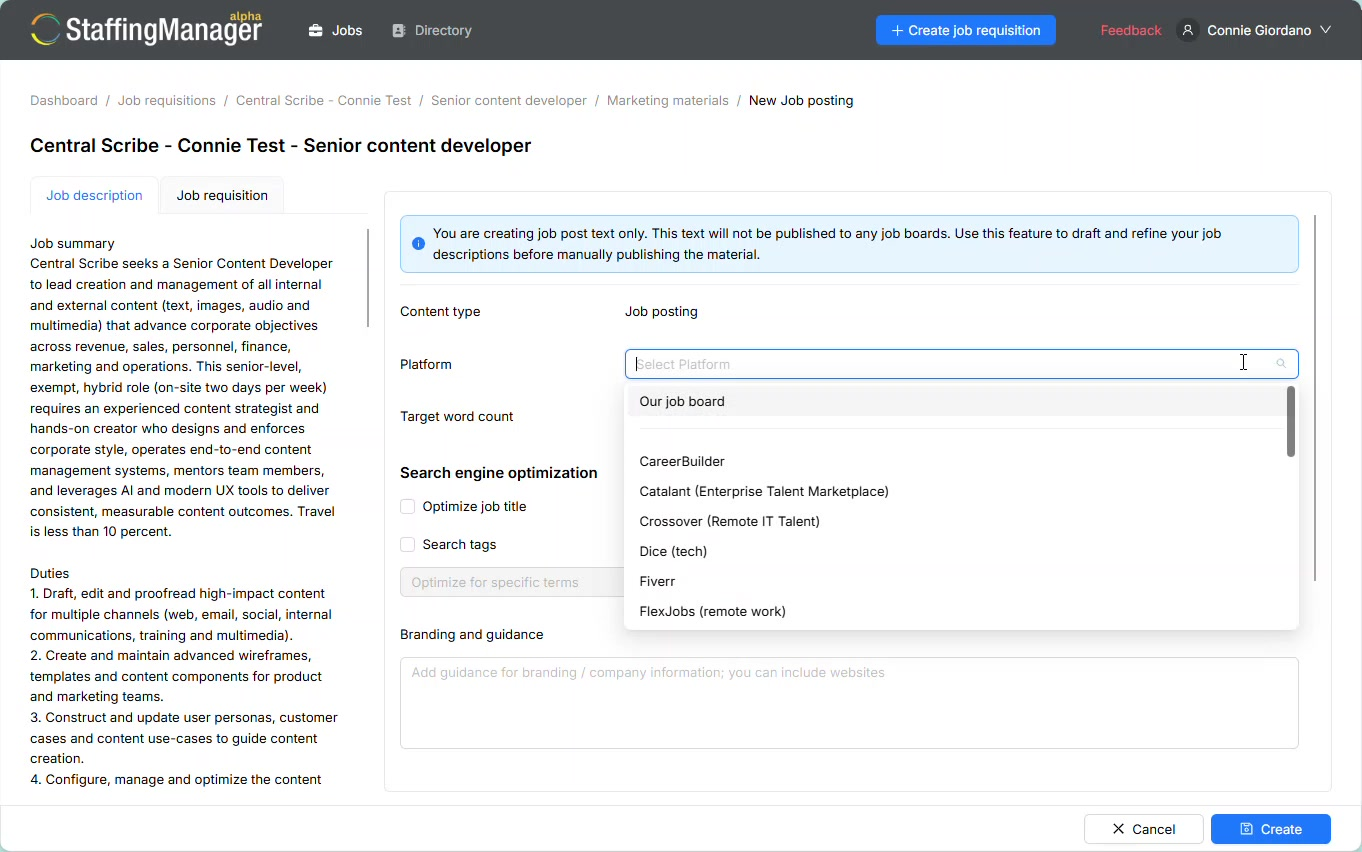Go to Dashboard breadcrumb

64,101
